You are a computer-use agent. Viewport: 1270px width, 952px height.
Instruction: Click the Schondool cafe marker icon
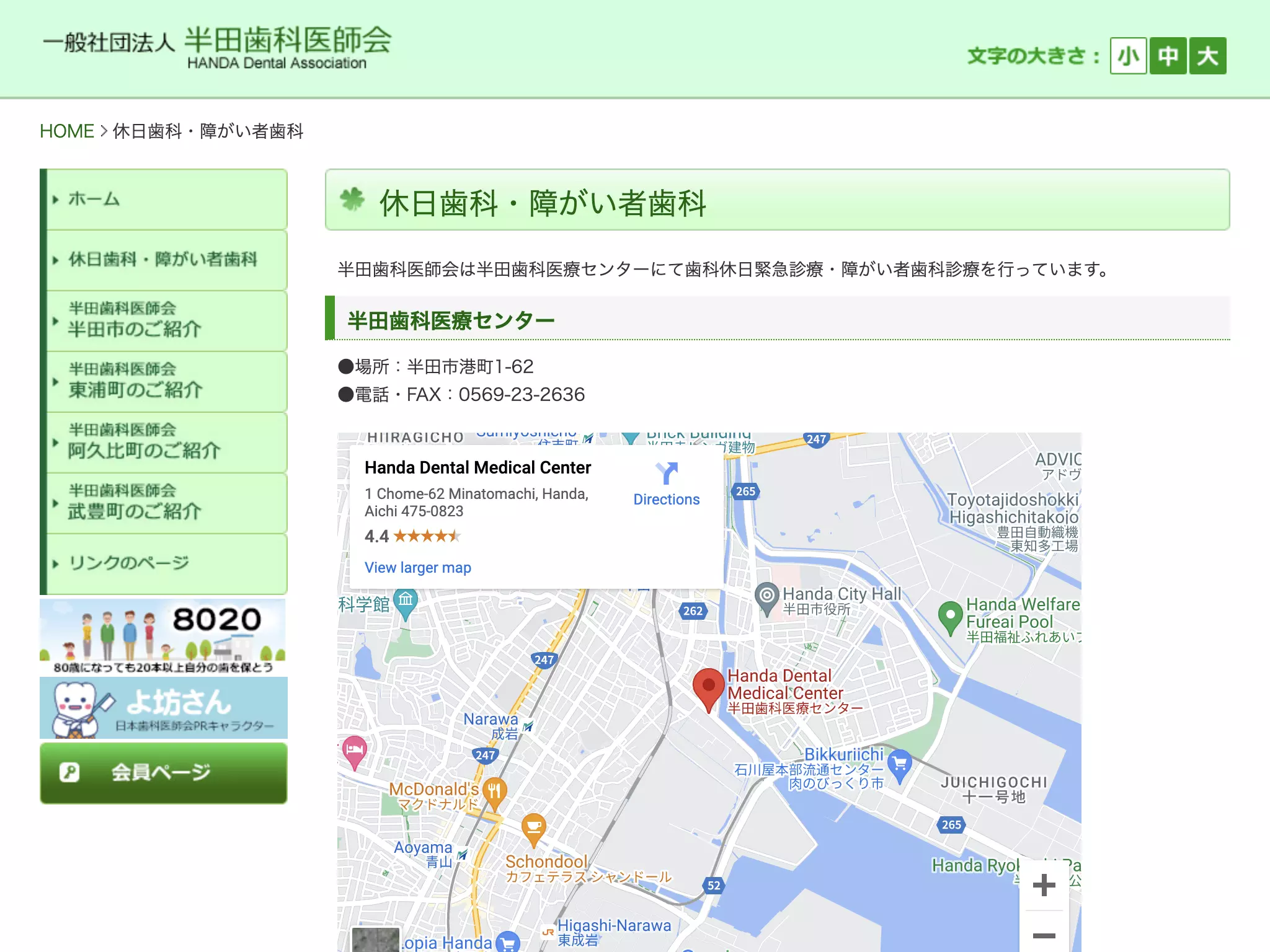[x=533, y=829]
